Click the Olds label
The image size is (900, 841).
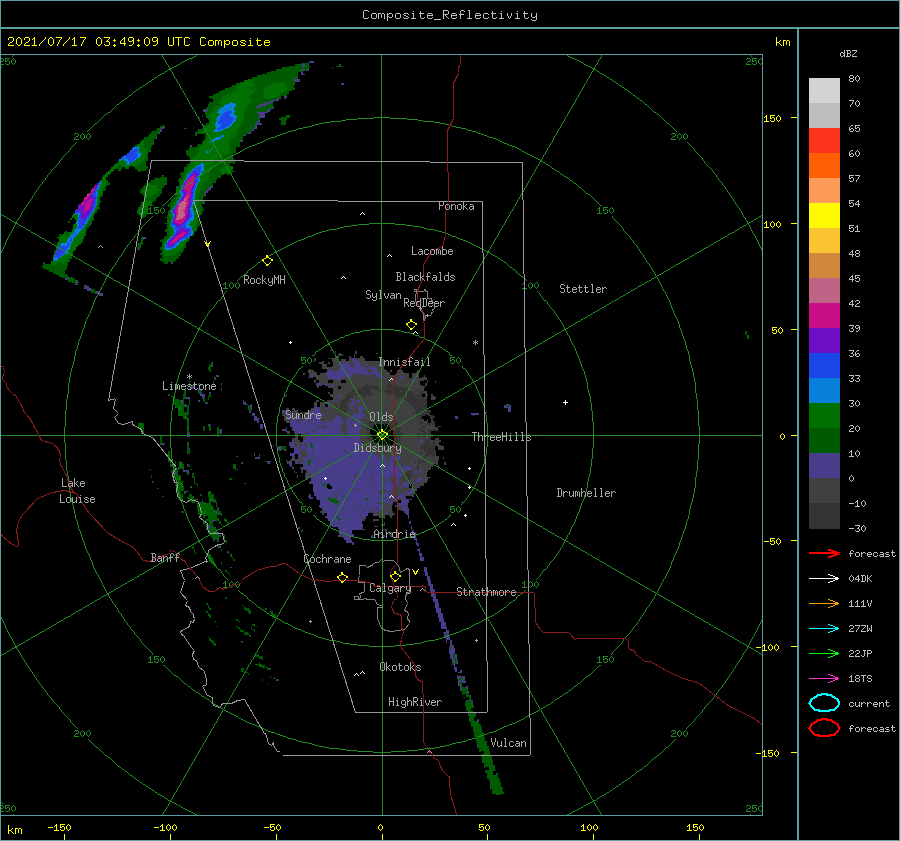381,417
